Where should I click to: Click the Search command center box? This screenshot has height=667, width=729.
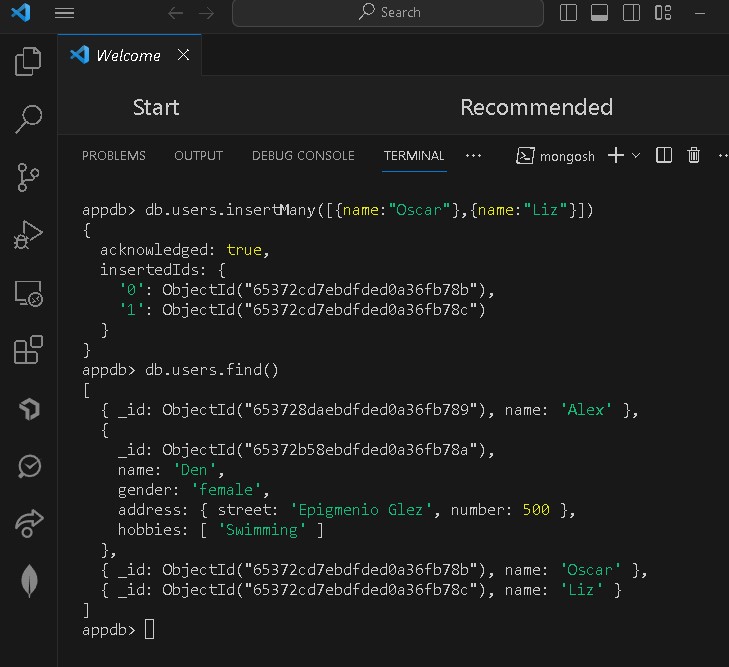coord(388,13)
